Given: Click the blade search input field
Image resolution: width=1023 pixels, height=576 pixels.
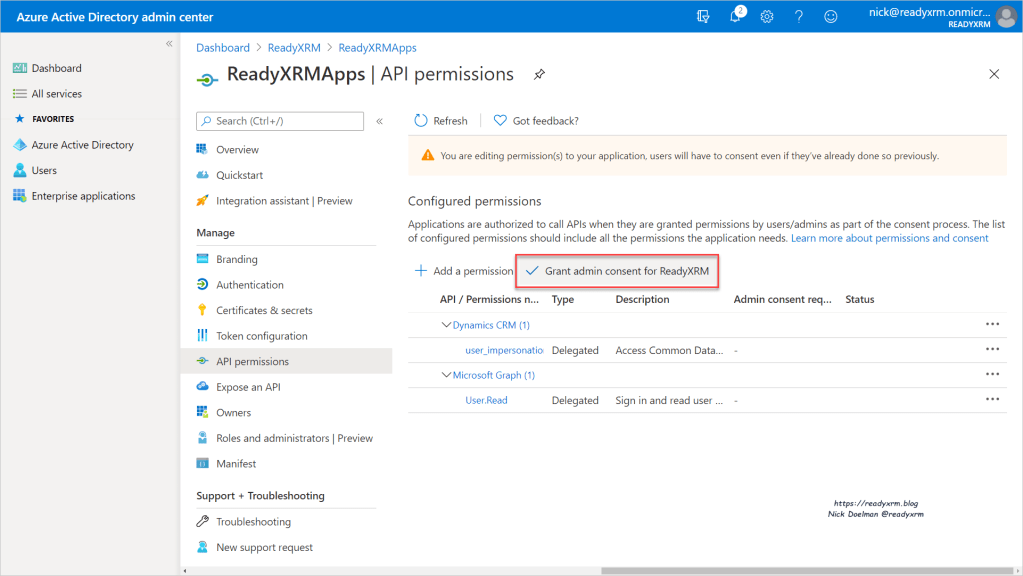Looking at the screenshot, I should click(x=287, y=121).
